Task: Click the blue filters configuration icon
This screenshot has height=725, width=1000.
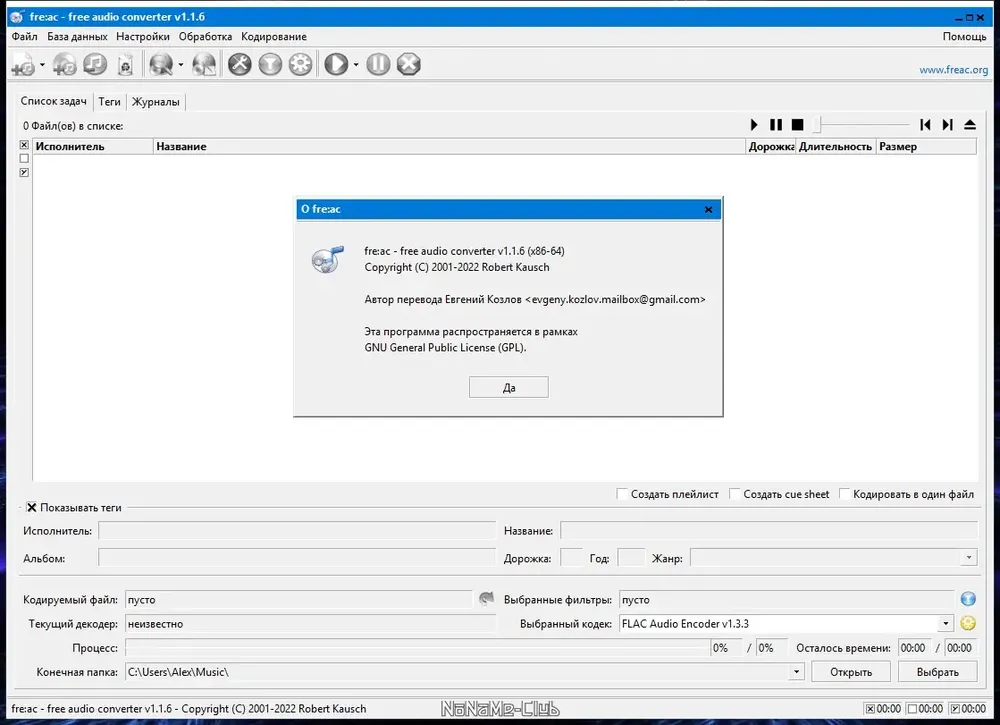Action: click(x=968, y=598)
